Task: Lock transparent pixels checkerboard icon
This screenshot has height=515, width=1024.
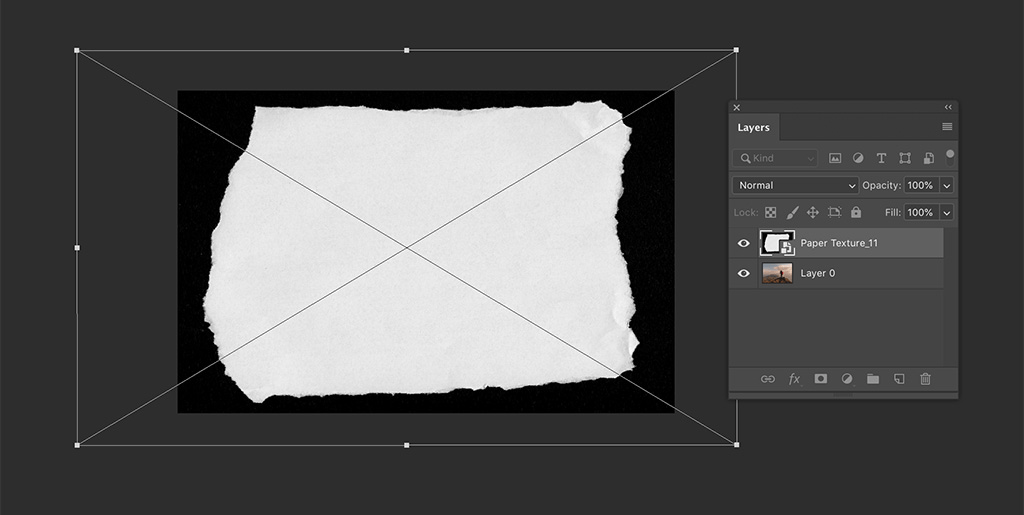Action: (771, 212)
